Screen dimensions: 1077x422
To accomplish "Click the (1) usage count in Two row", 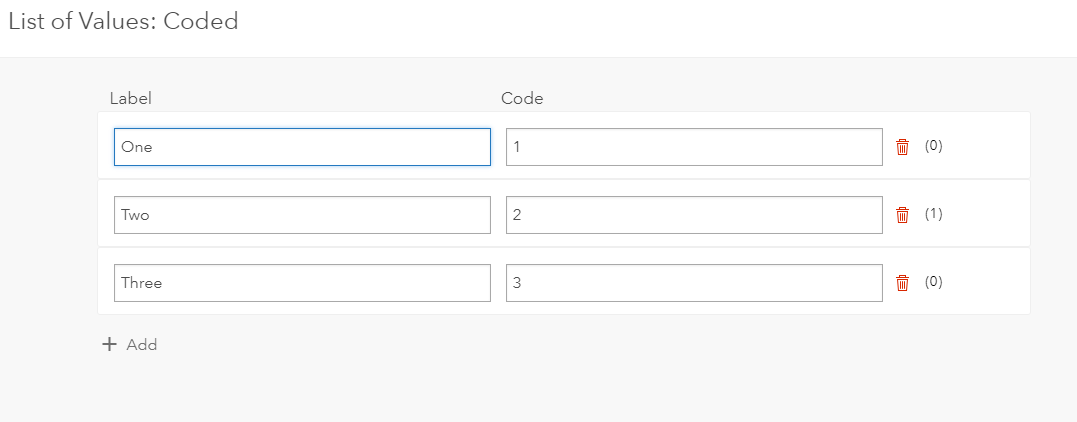I will click(x=933, y=214).
